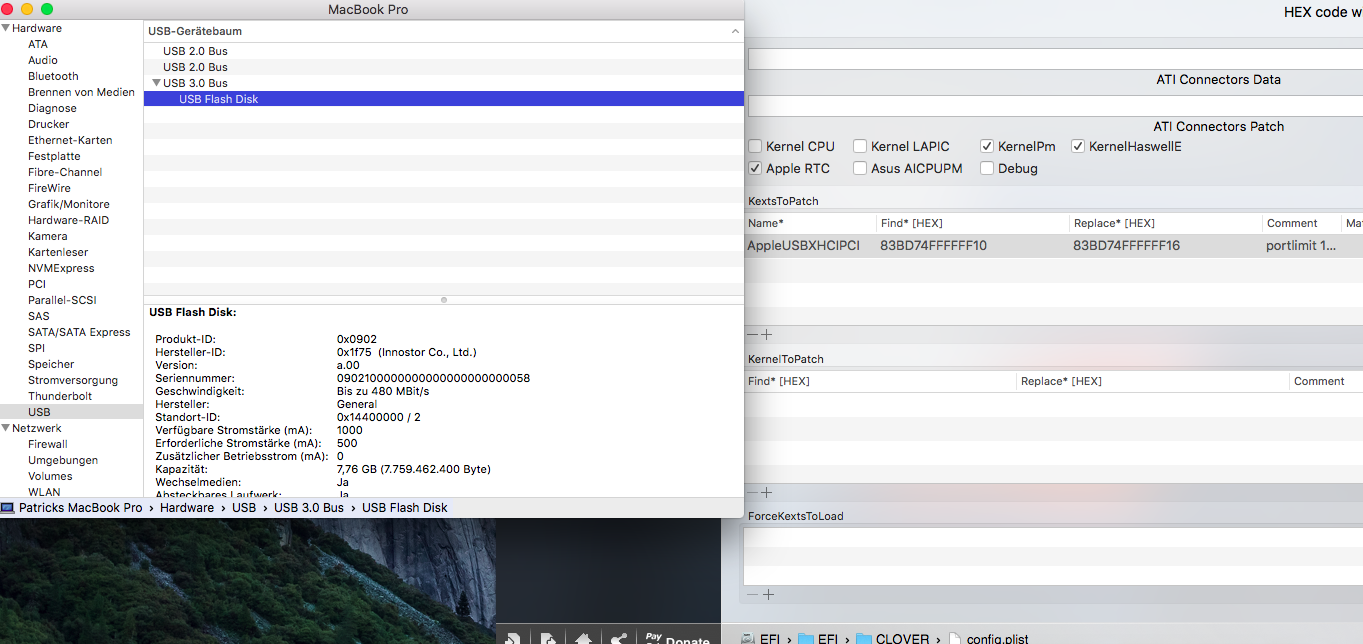Open WLAN in the sidebar
The width and height of the screenshot is (1363, 644).
[44, 492]
